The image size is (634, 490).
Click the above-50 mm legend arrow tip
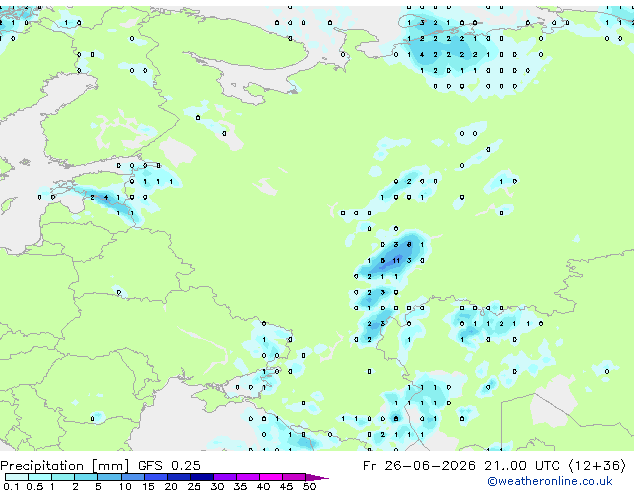click(x=317, y=477)
